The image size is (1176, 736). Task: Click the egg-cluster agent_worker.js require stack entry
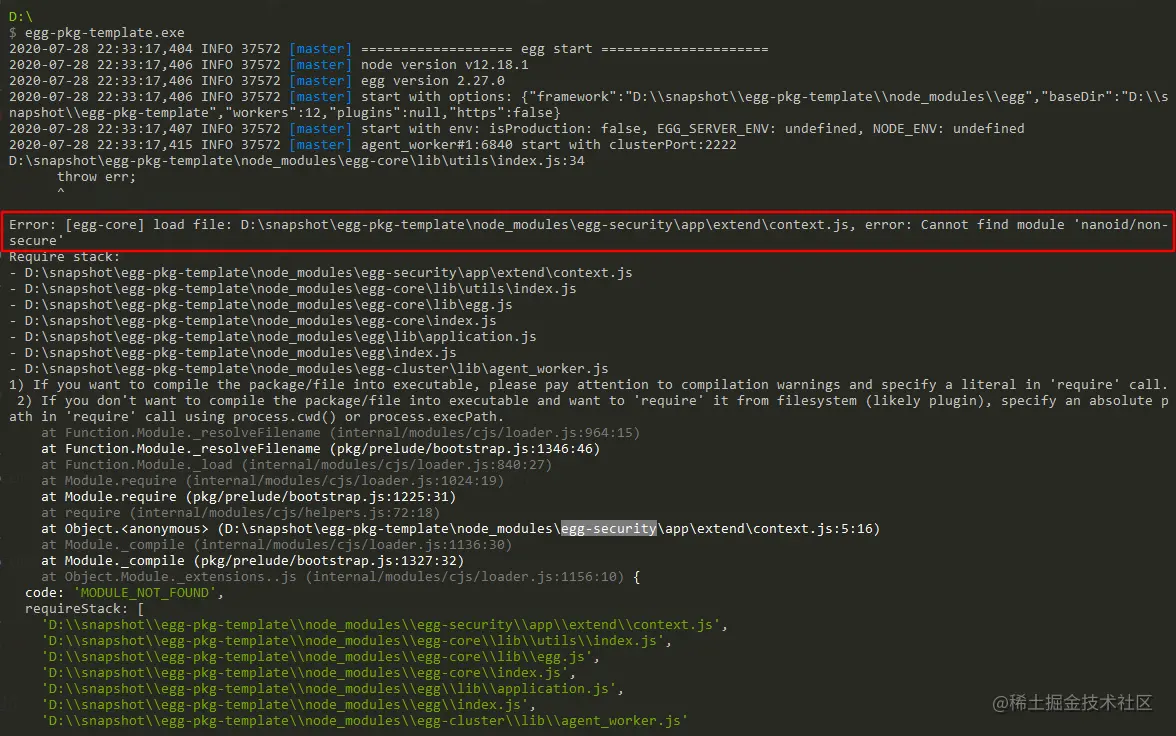tap(308, 368)
